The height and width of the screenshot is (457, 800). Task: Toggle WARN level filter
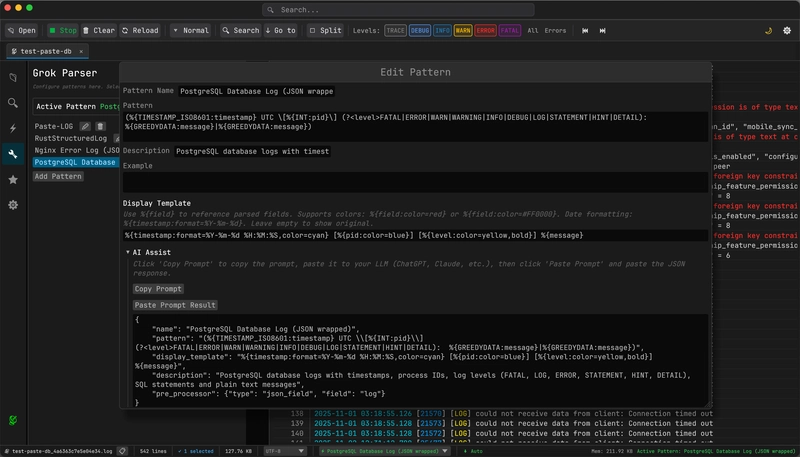pos(463,31)
